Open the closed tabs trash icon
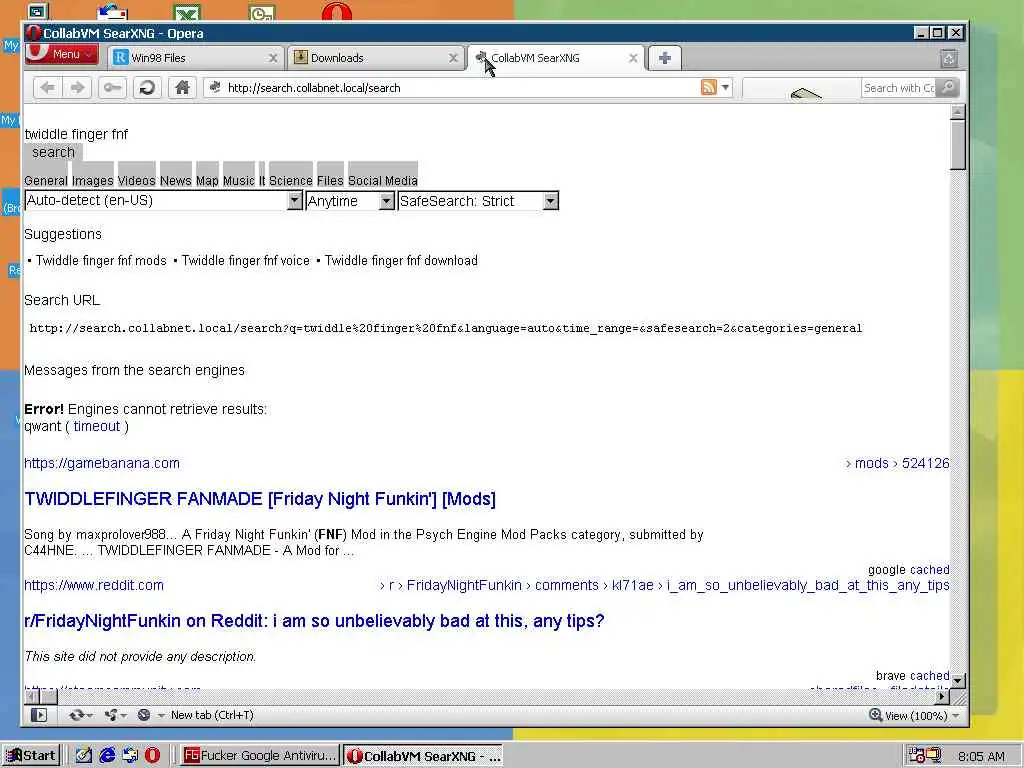Viewport: 1024px width, 768px height. click(949, 59)
